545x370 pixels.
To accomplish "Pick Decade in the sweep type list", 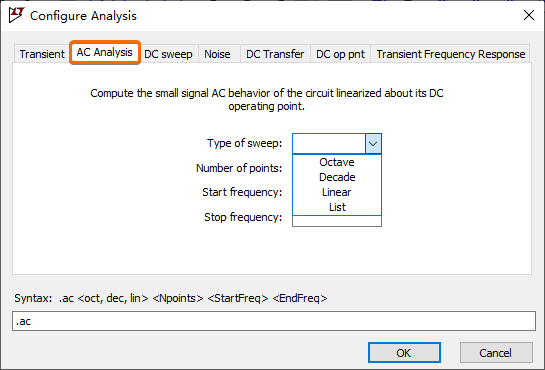I will pos(337,177).
